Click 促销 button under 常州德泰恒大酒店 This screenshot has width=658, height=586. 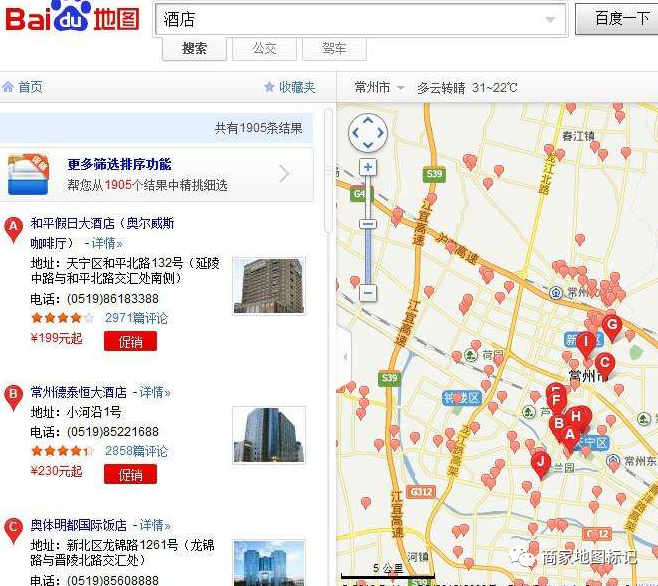pos(130,474)
